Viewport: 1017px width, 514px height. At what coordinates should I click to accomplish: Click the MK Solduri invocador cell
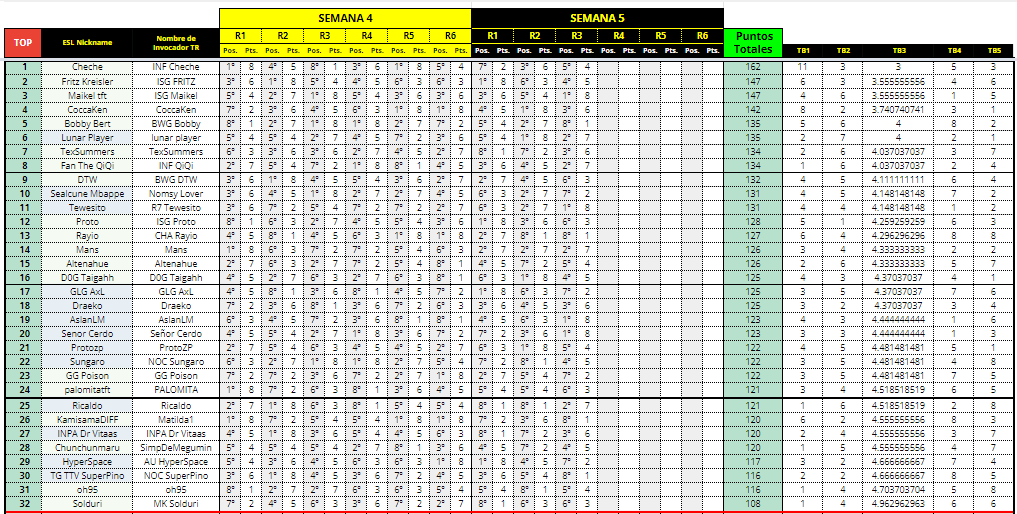[176, 504]
